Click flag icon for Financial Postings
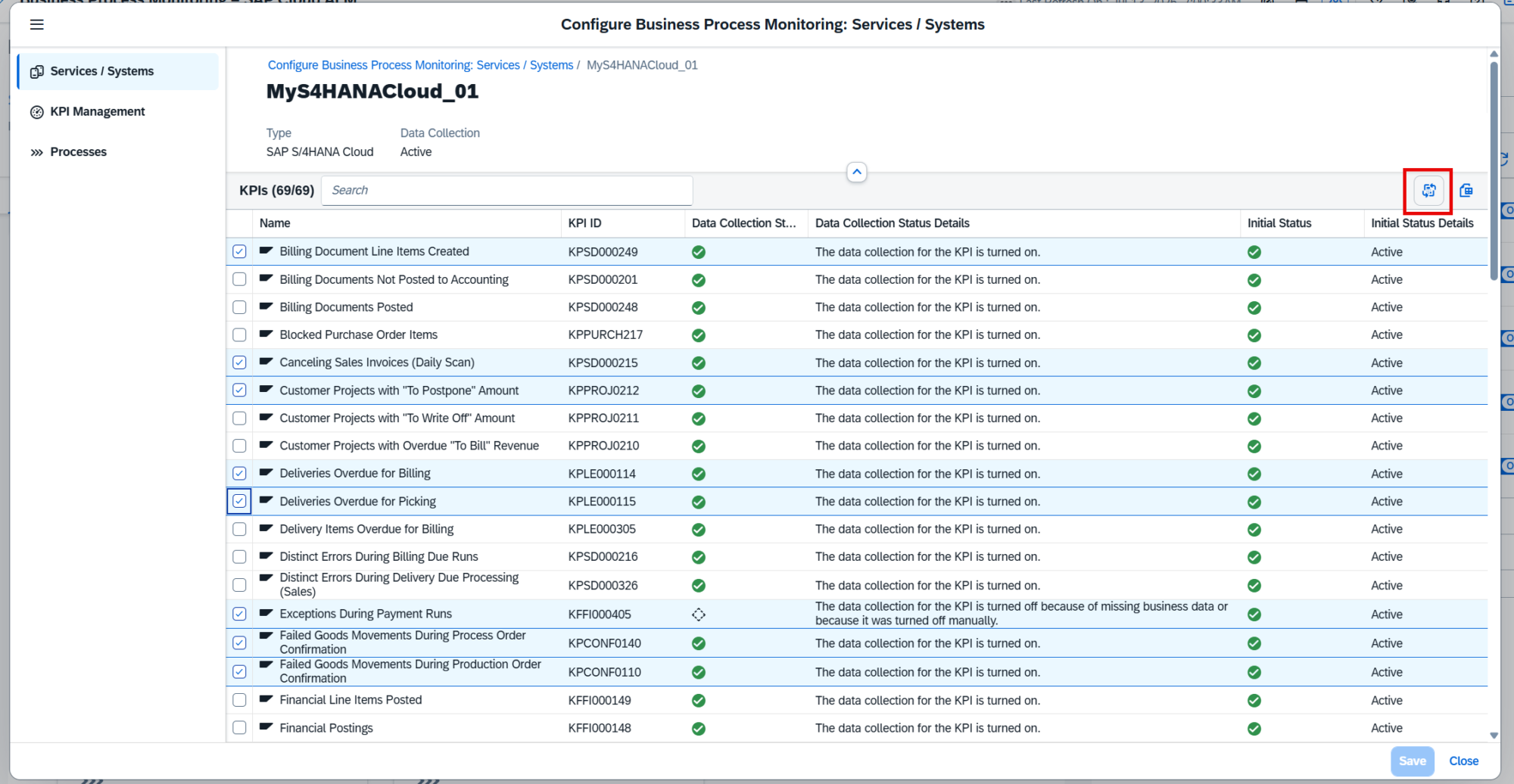 266,726
